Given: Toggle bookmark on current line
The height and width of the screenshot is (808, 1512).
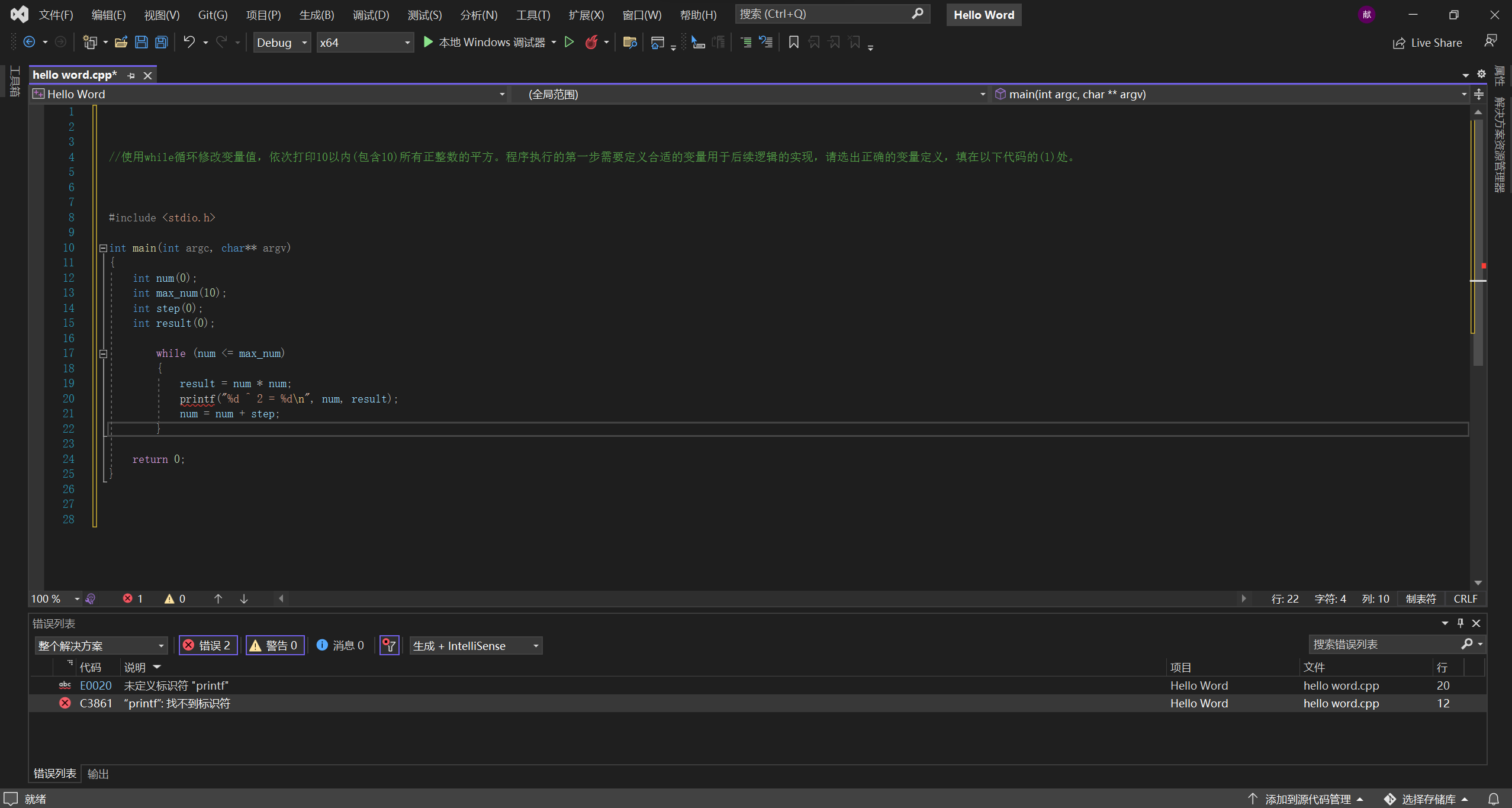Looking at the screenshot, I should pos(794,42).
